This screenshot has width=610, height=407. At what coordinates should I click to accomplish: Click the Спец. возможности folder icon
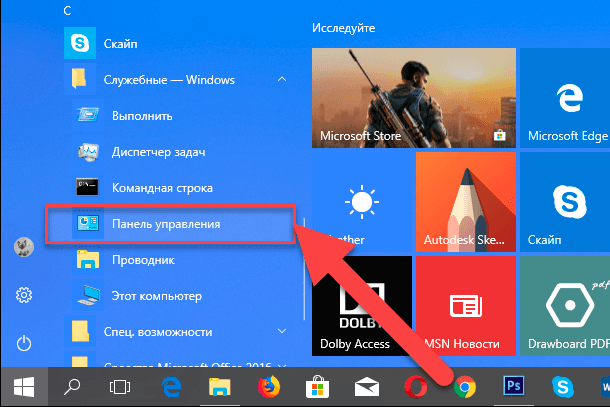point(80,332)
